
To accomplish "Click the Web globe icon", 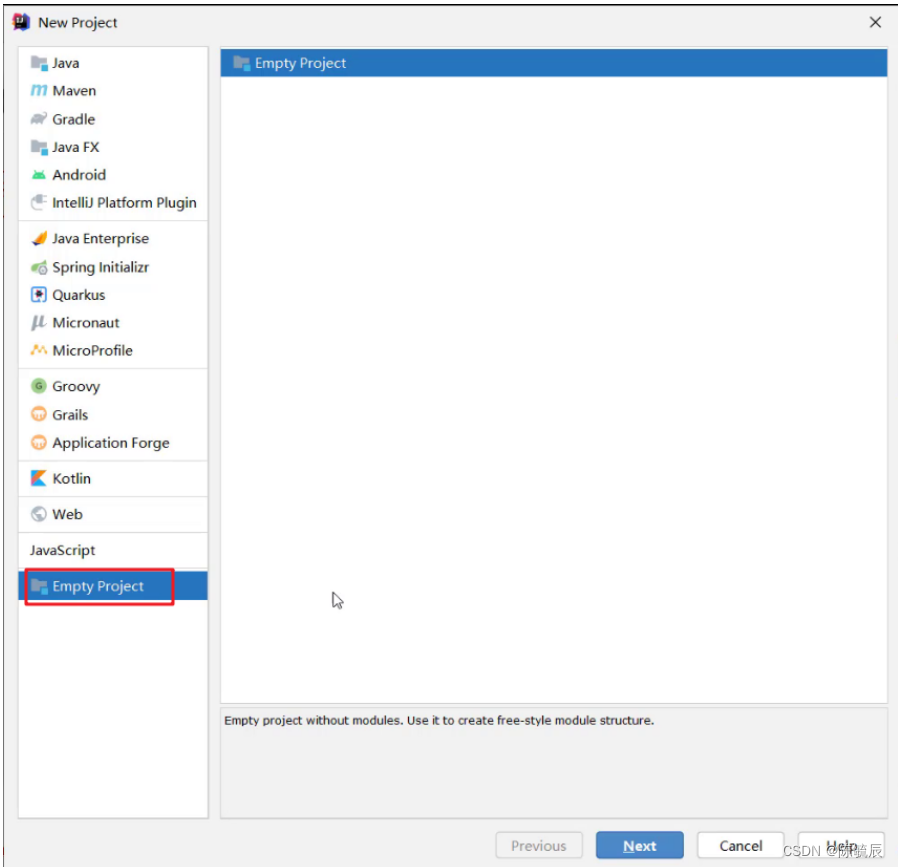I will (39, 514).
